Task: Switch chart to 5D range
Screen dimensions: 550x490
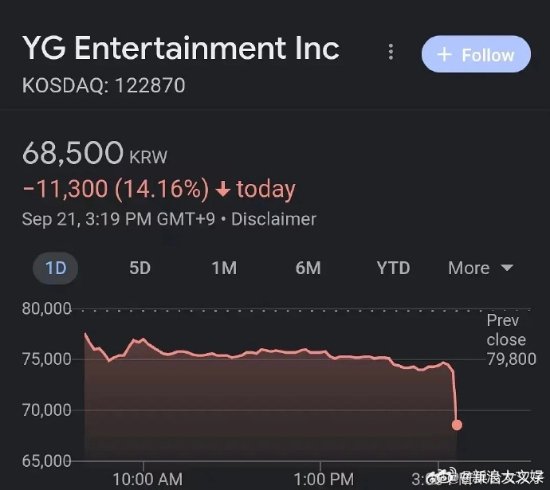Action: coord(140,268)
